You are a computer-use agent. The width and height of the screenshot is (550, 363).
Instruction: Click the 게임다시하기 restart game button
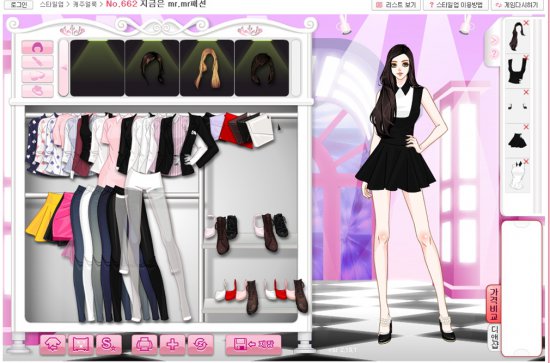(x=517, y=5)
